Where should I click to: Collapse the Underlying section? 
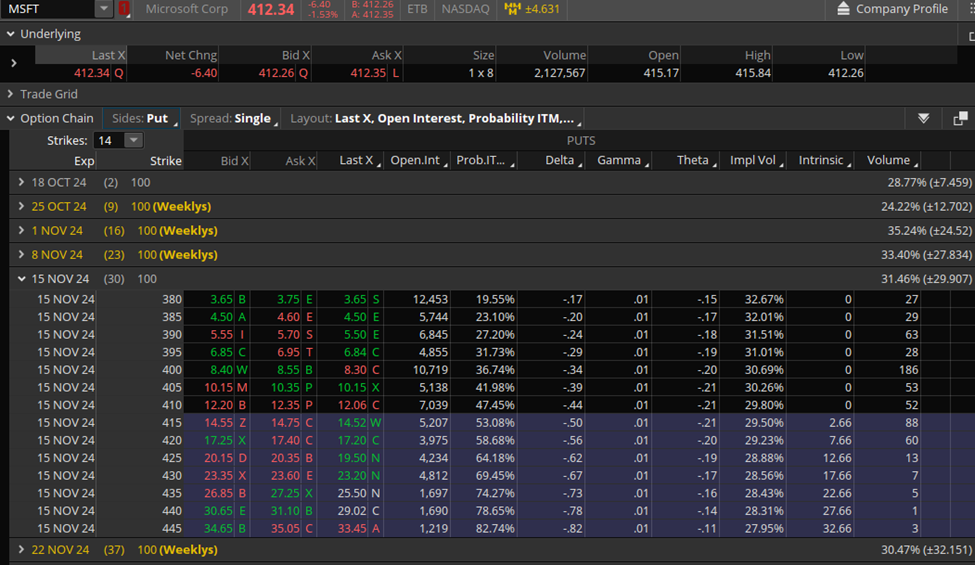point(11,34)
